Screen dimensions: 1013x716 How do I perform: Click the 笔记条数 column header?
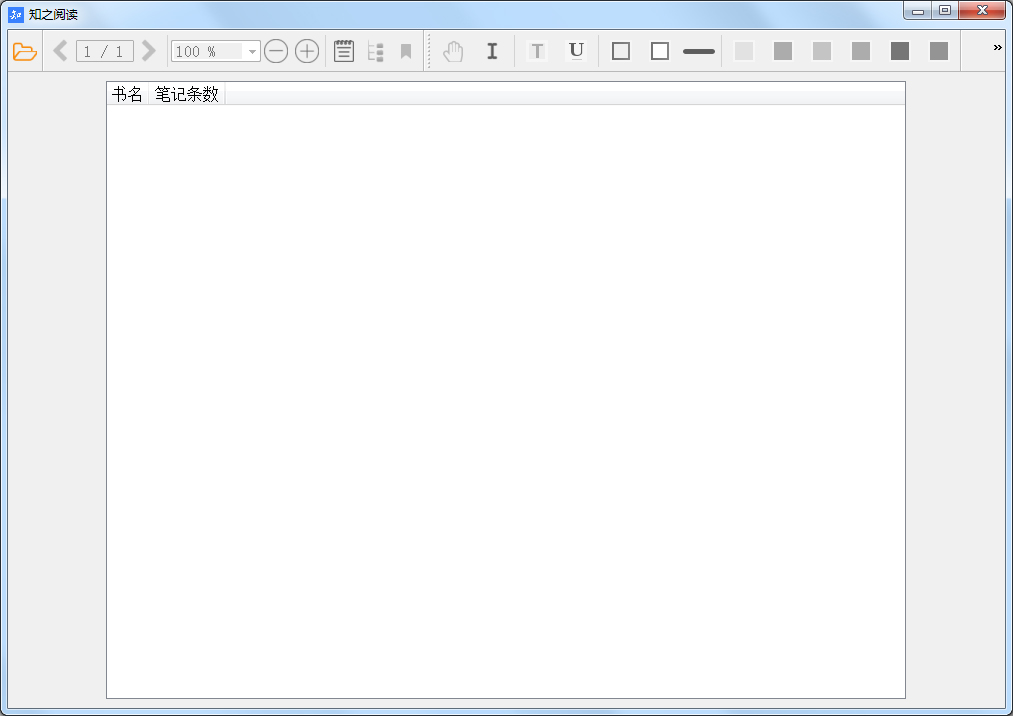188,92
